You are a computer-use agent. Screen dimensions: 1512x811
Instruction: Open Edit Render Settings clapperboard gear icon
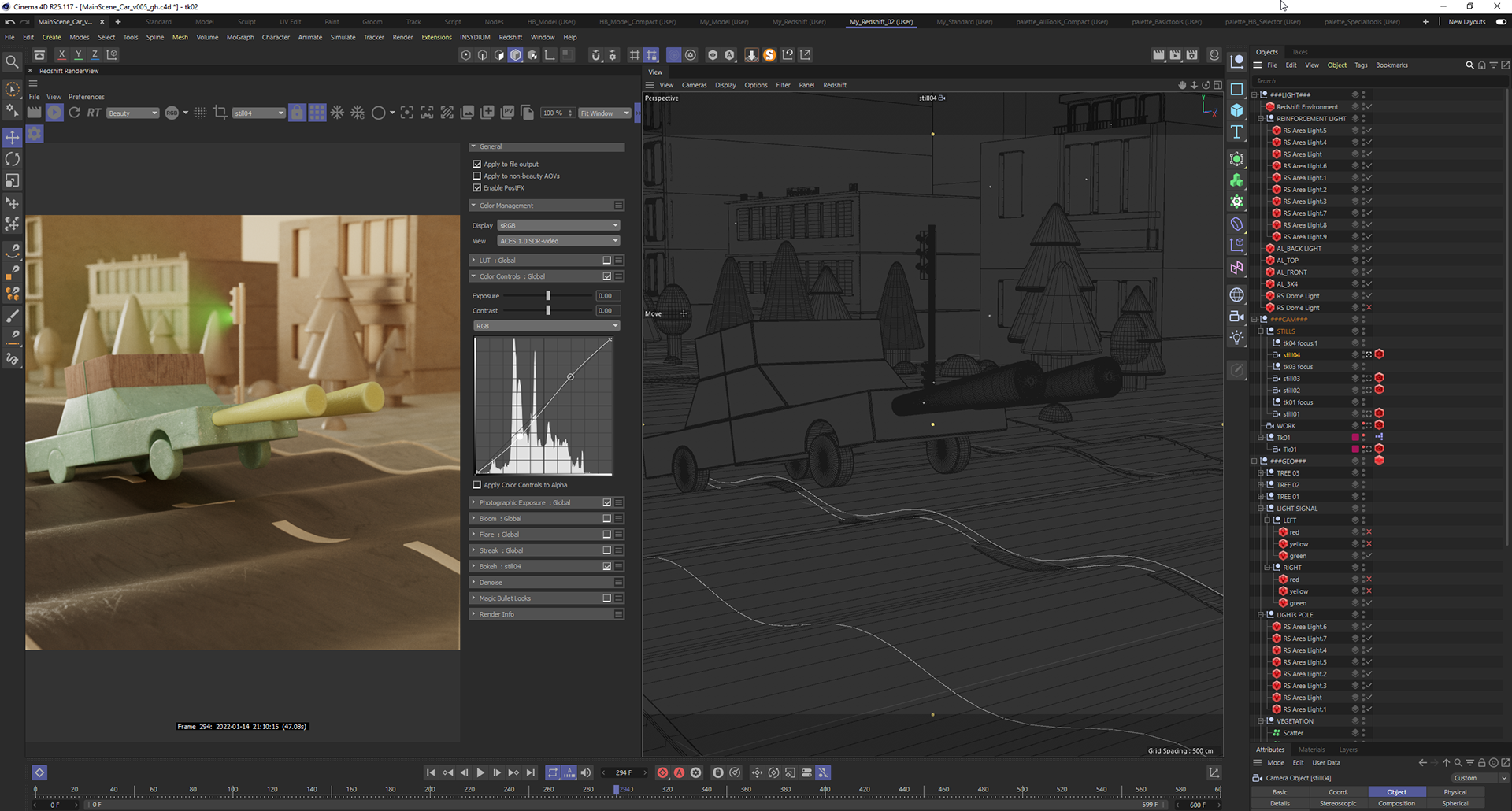1191,54
